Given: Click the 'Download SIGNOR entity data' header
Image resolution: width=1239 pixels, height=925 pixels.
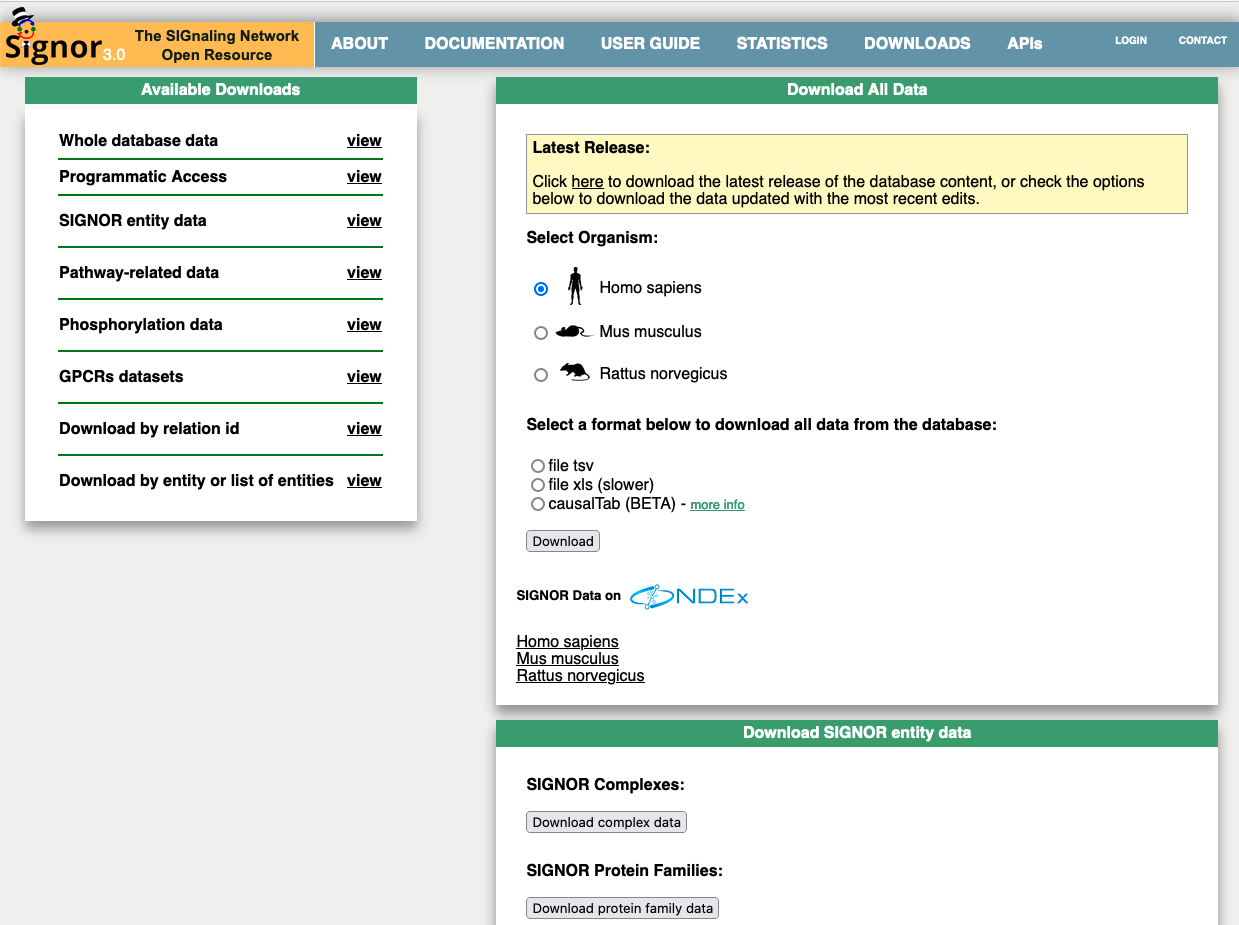Looking at the screenshot, I should 857,733.
